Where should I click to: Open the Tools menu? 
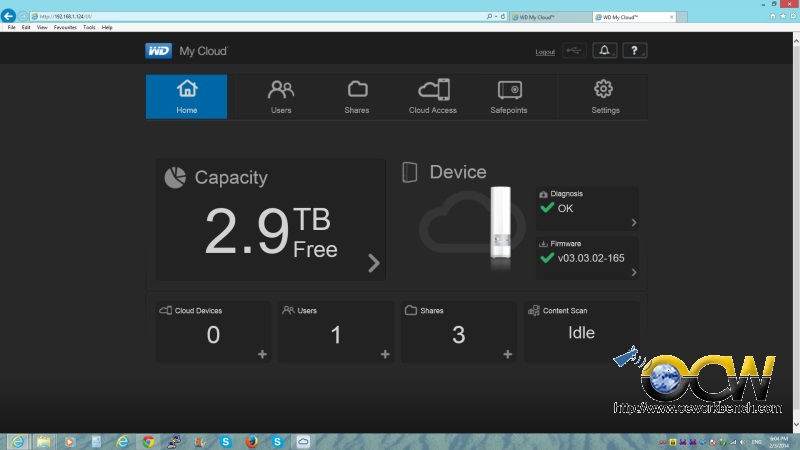pos(89,28)
